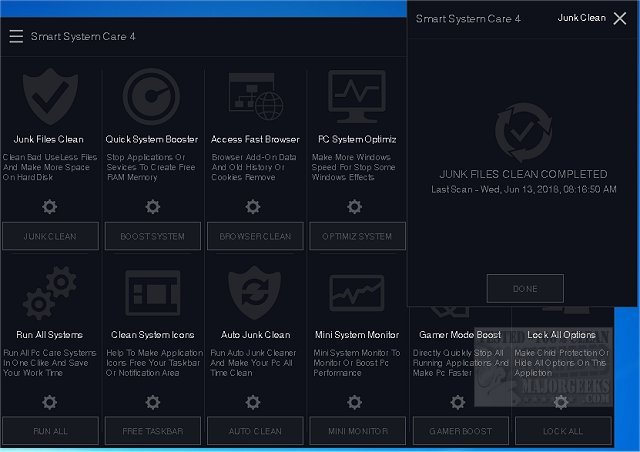The image size is (640, 452).
Task: Open settings gear under Clean System Icons
Action: coord(153,402)
